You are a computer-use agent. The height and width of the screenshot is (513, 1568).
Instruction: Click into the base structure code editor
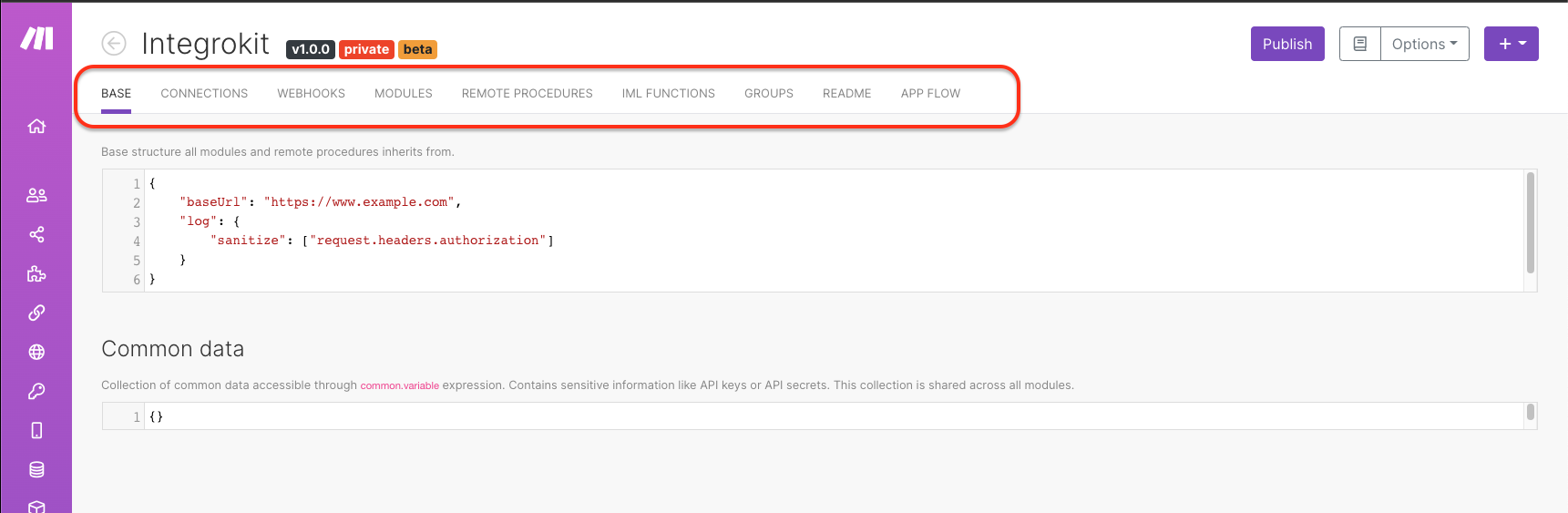pos(819,231)
